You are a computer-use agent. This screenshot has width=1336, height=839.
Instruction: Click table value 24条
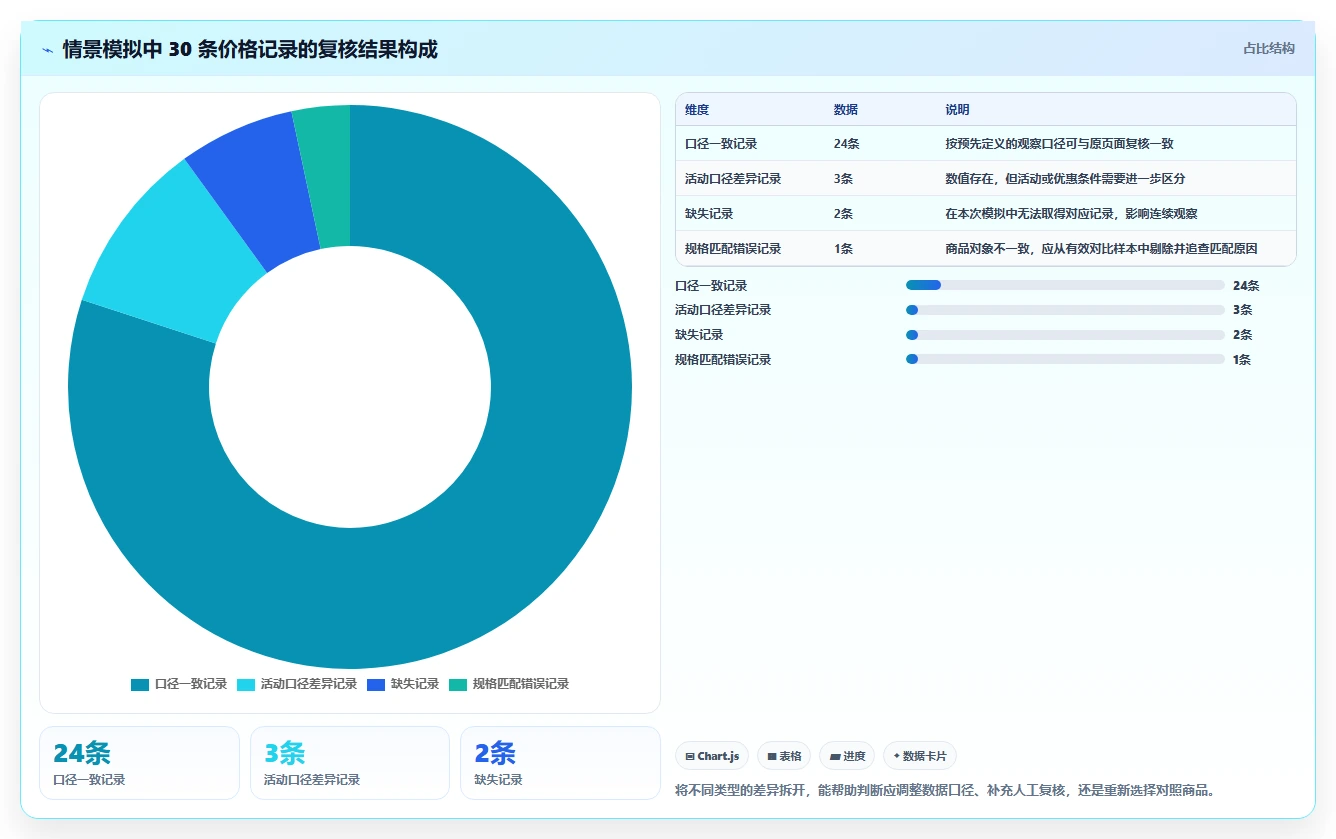[846, 144]
